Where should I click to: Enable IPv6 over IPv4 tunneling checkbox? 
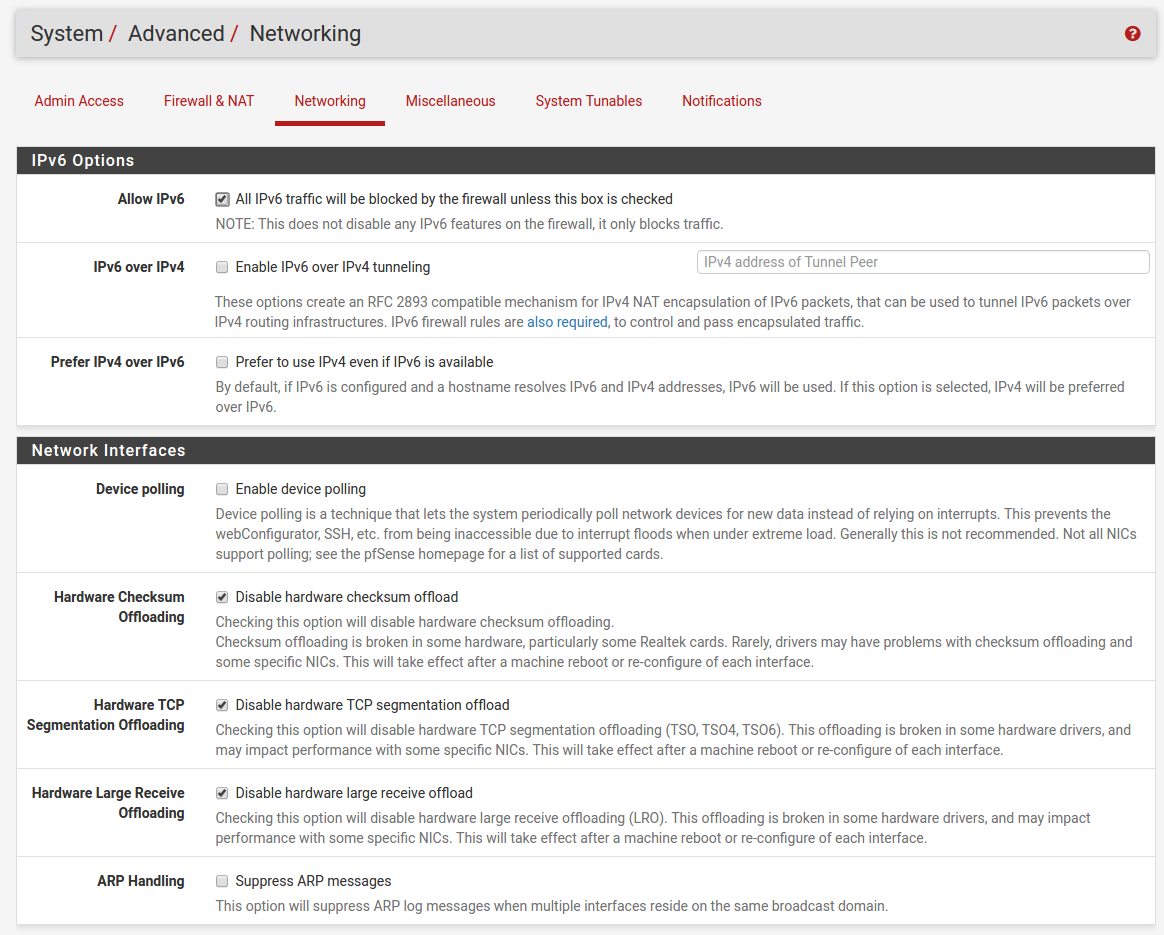pos(222,268)
